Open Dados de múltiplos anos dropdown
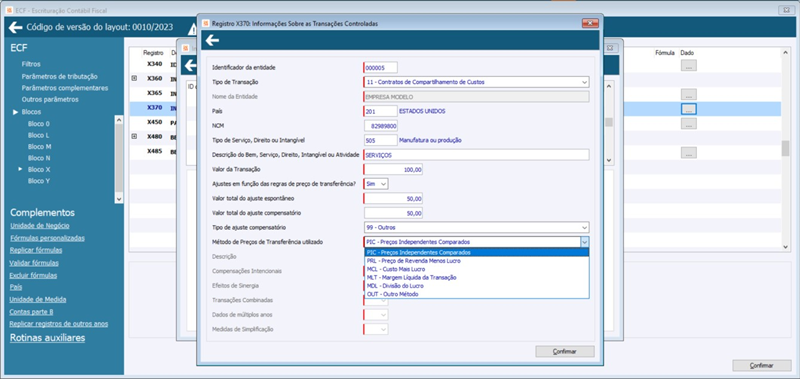Screen dimensions: 800x379 coord(384,315)
